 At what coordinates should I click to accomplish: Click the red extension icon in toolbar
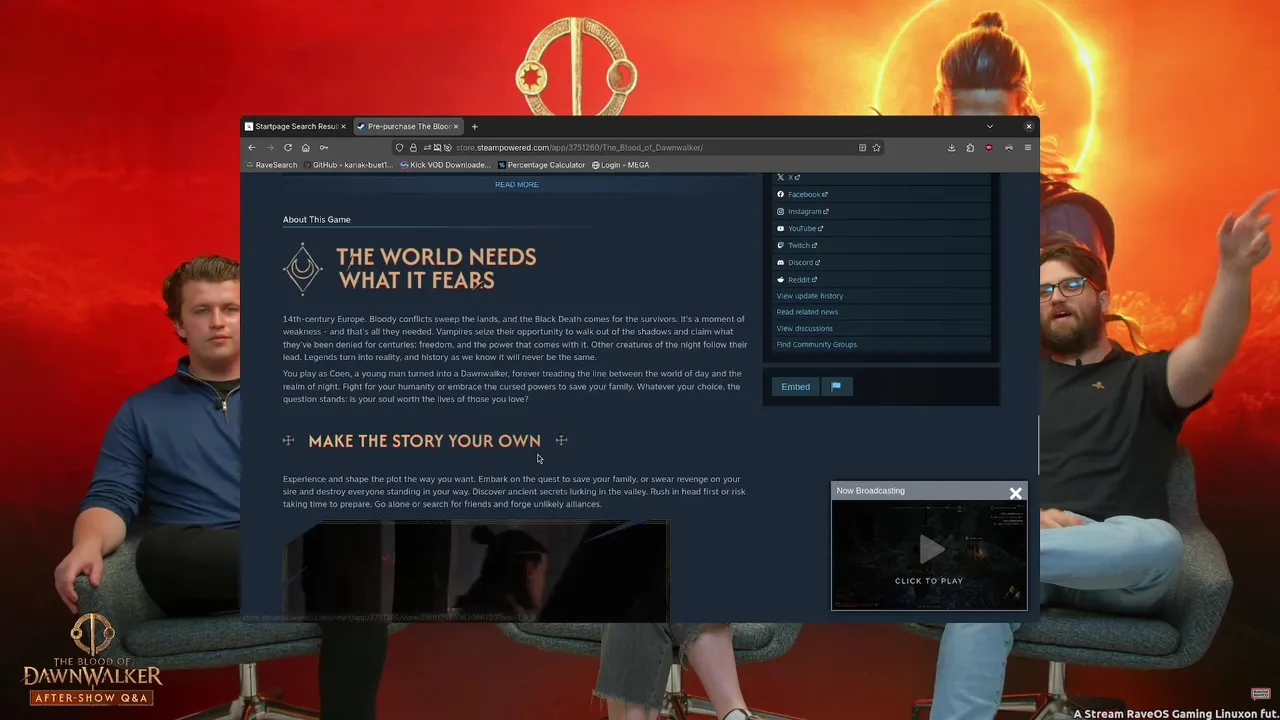point(989,148)
